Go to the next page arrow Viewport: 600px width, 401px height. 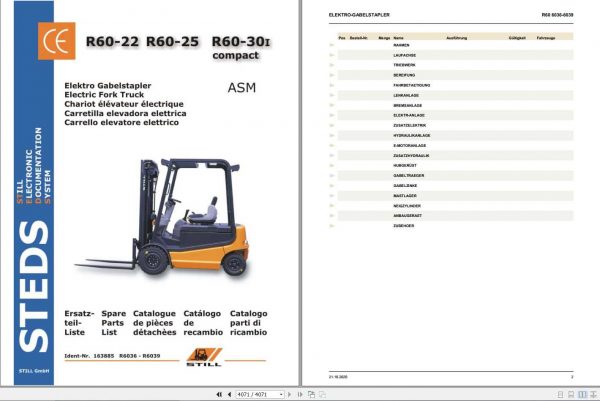pos(289,394)
